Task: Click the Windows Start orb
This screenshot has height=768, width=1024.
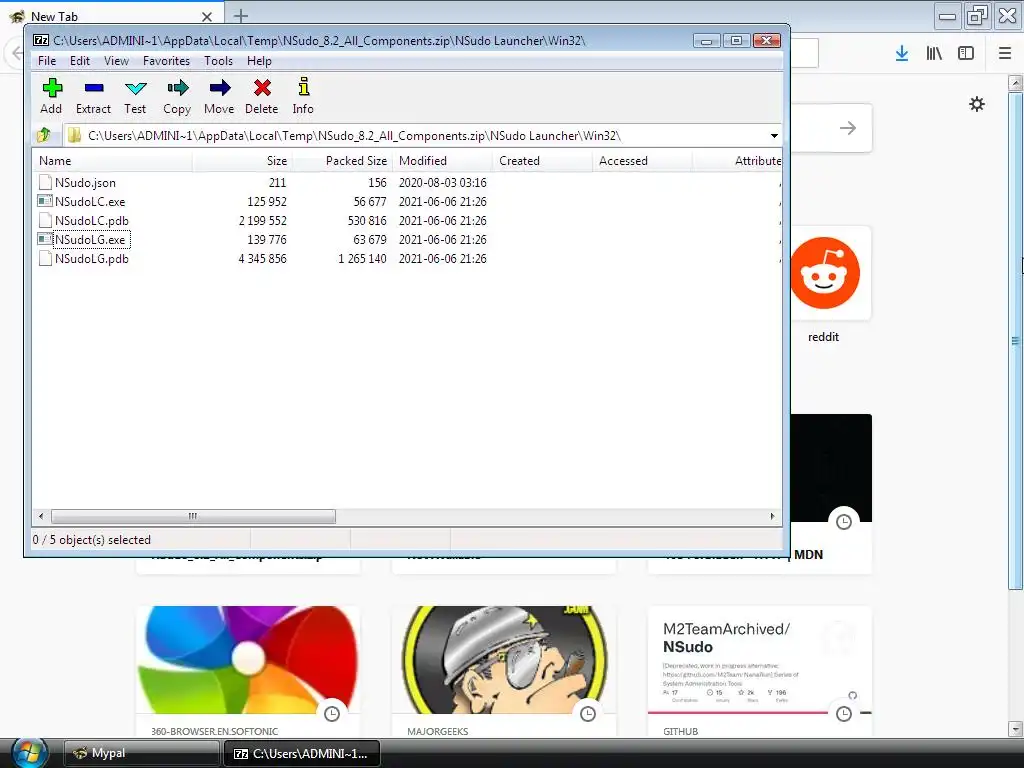Action: [x=29, y=753]
